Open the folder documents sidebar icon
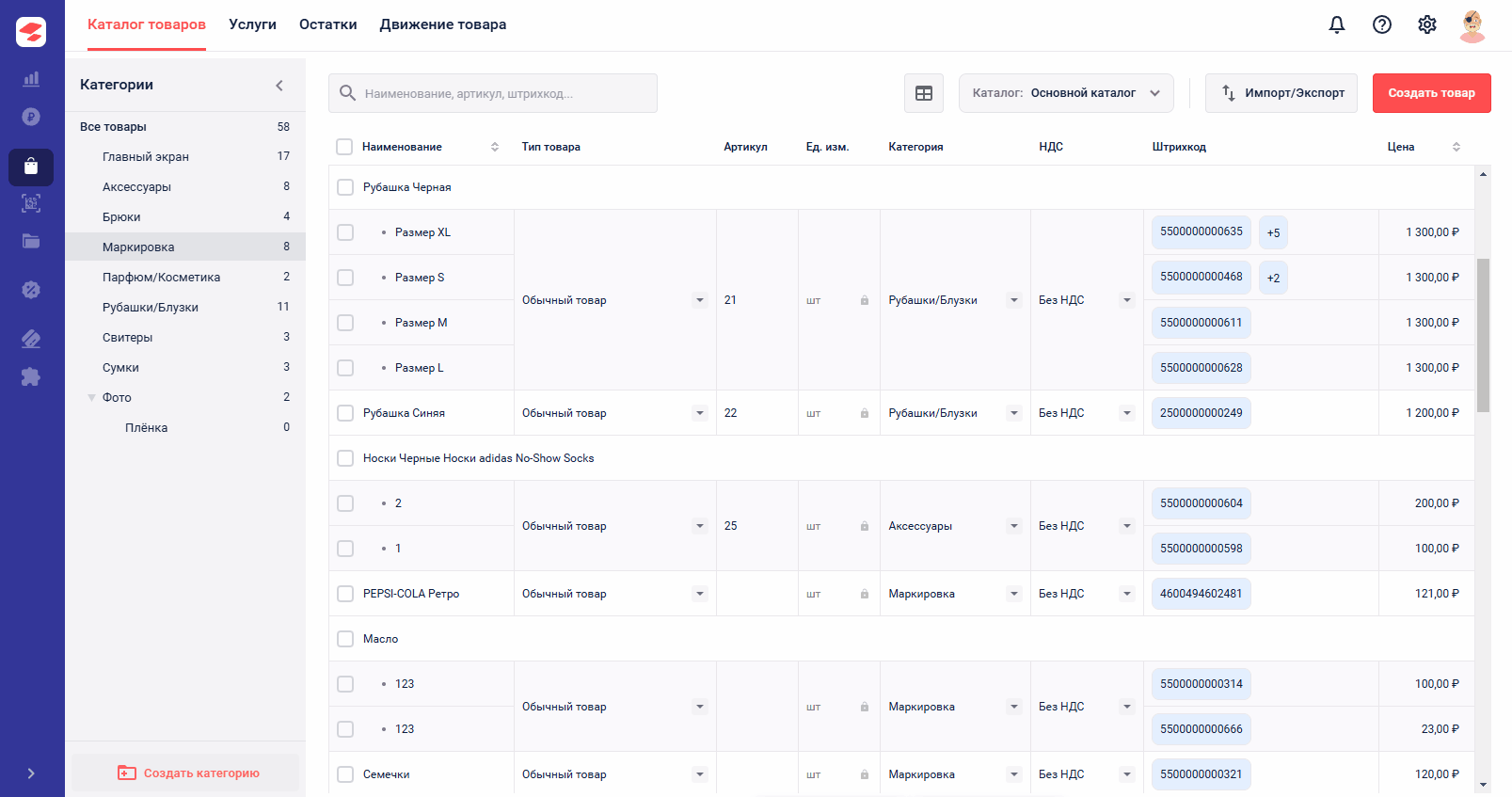The height and width of the screenshot is (797, 1512). 31,241
